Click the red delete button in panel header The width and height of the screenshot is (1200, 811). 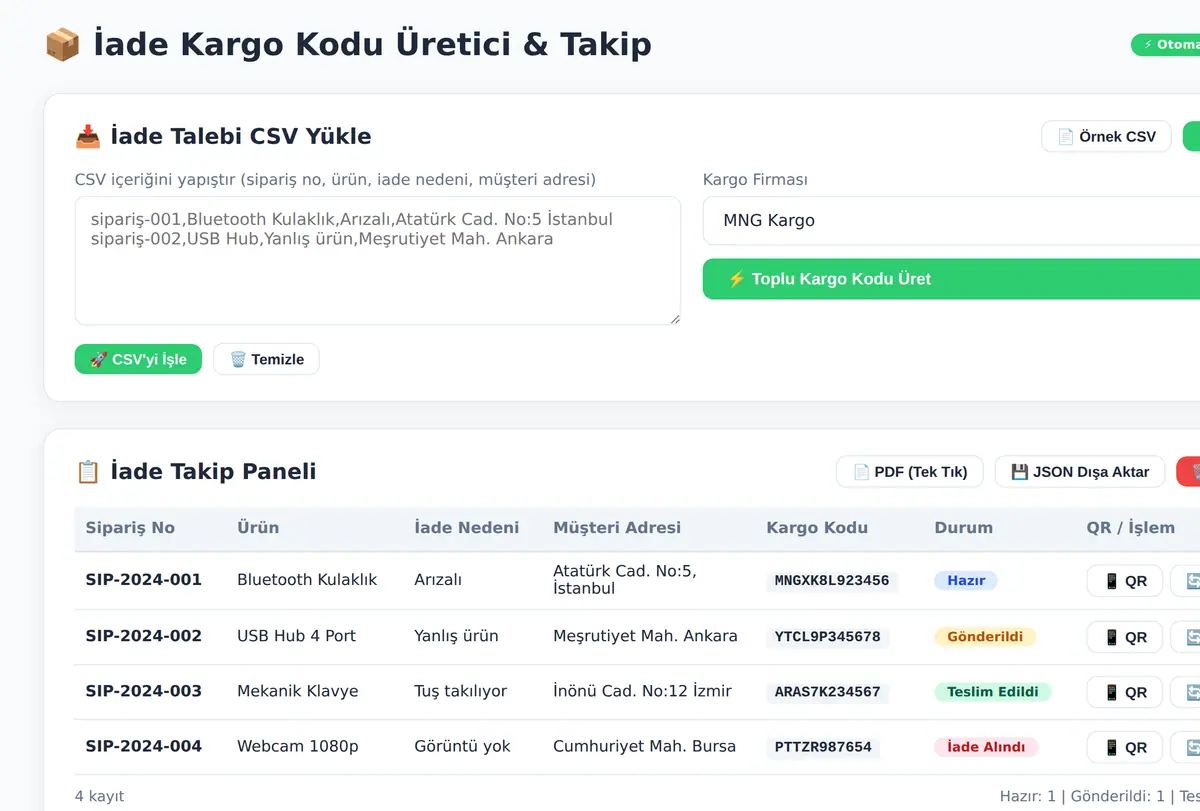click(1189, 472)
